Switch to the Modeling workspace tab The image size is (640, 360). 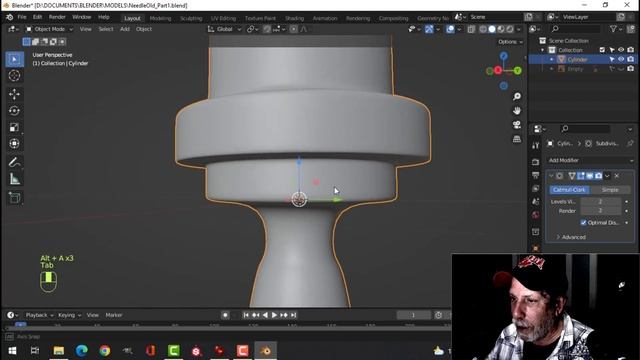(160, 18)
